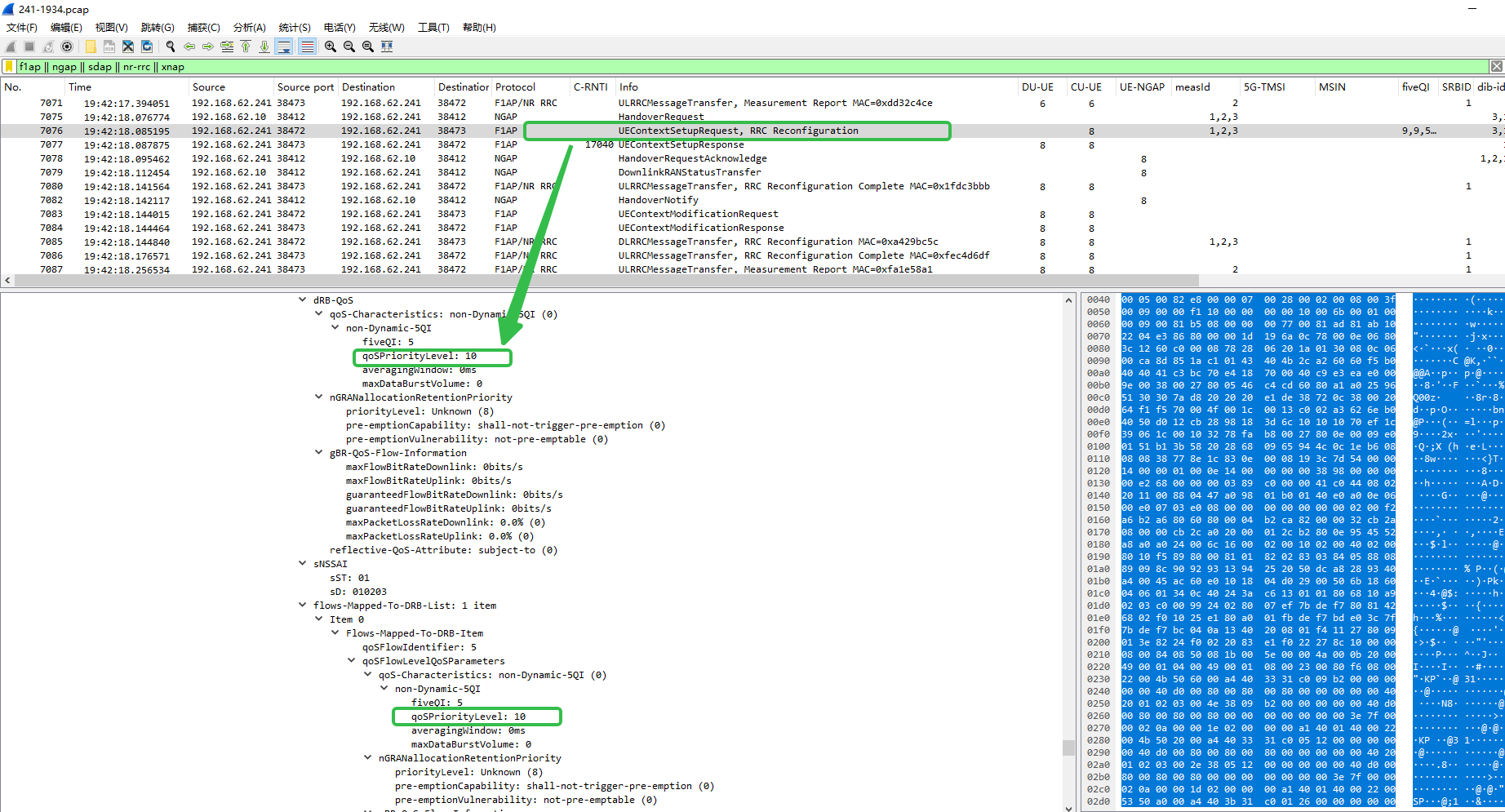Click the zoom in toolbar icon

331,47
